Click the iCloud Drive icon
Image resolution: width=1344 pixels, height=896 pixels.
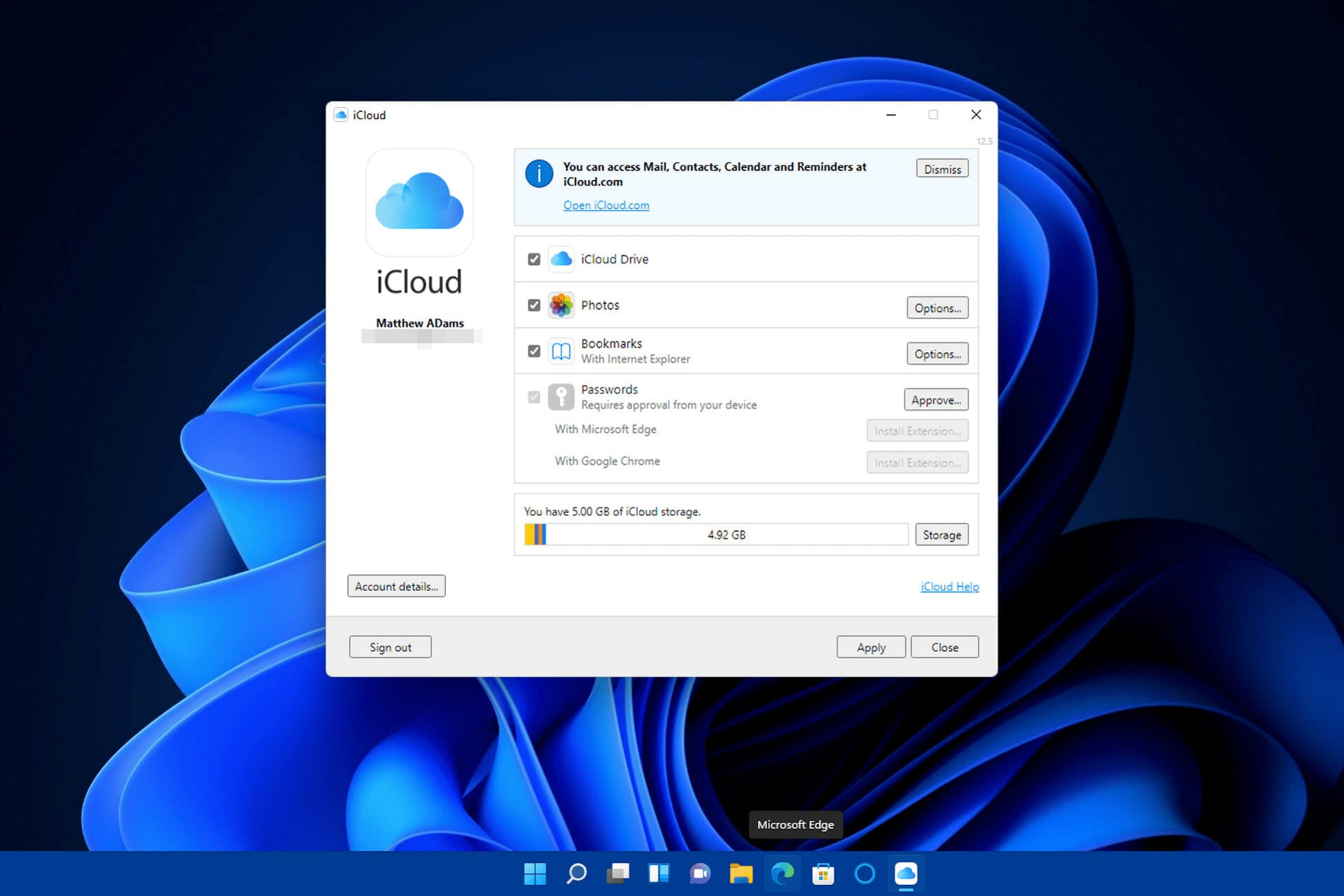coord(560,259)
